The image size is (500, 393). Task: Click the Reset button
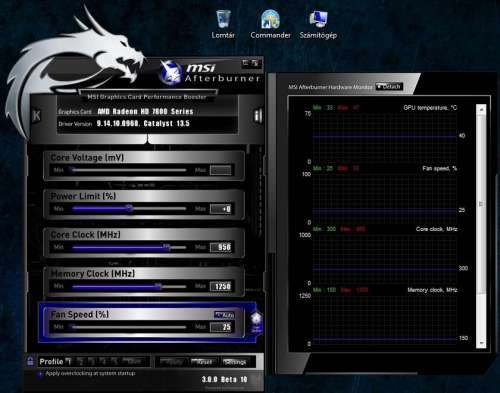coord(203,362)
